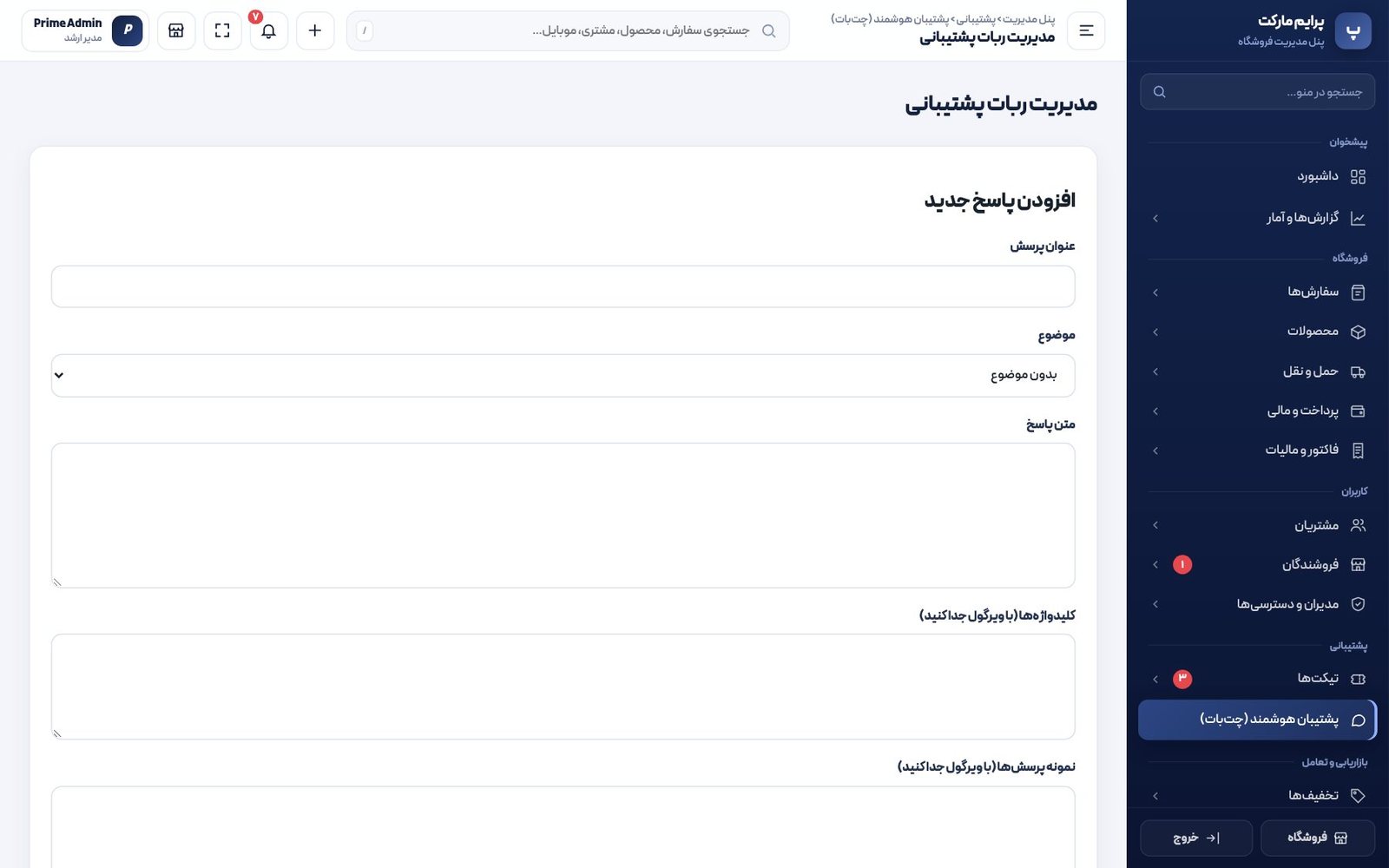Open the موضوع dropdown selector
The width and height of the screenshot is (1389, 868).
[x=563, y=376]
